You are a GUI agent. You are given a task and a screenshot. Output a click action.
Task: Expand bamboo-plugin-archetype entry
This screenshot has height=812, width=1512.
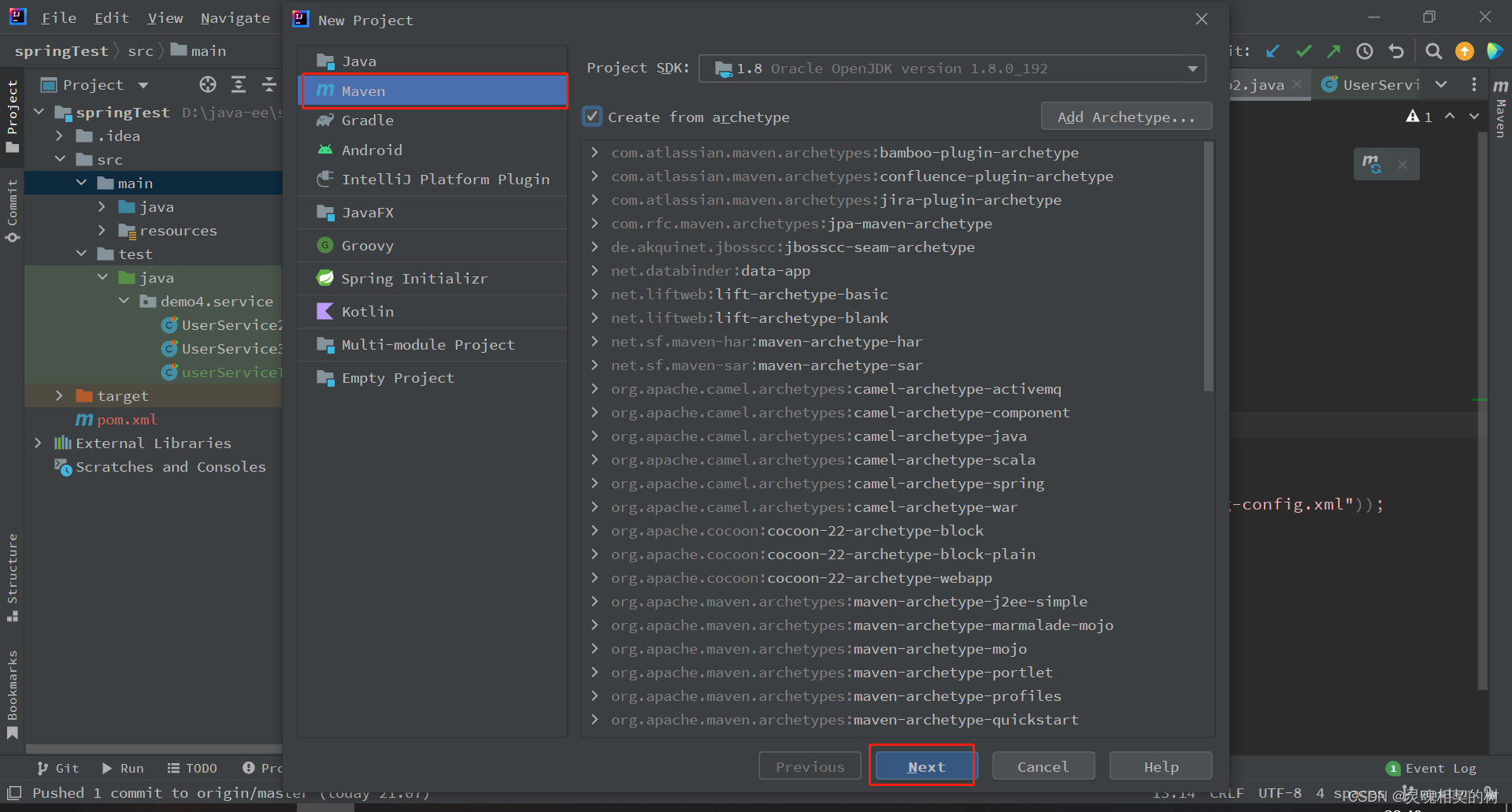595,152
